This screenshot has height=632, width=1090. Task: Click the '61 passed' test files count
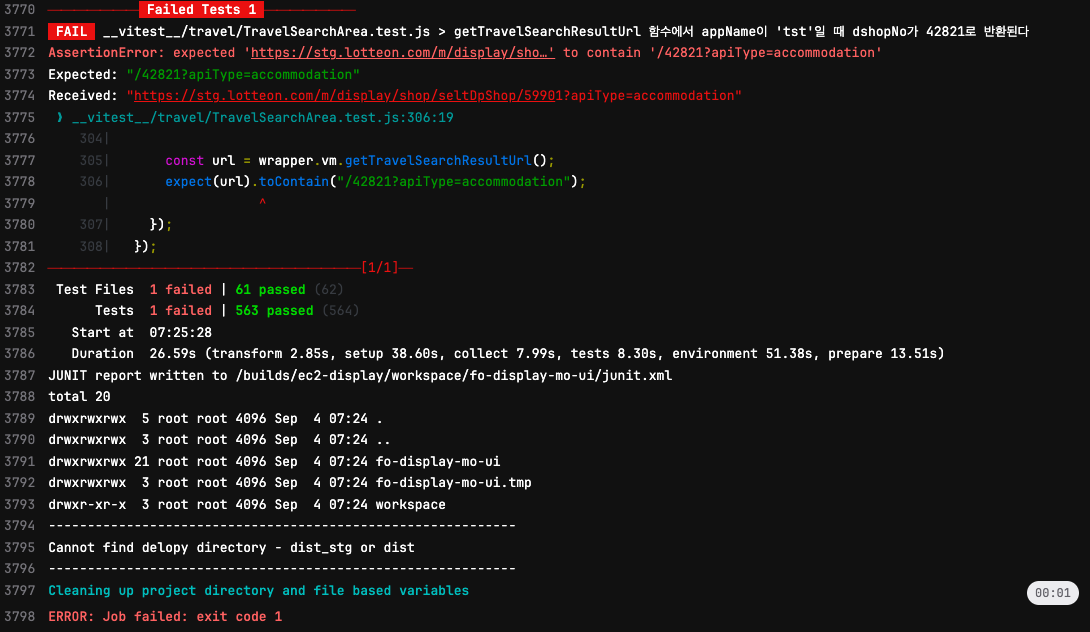[270, 289]
